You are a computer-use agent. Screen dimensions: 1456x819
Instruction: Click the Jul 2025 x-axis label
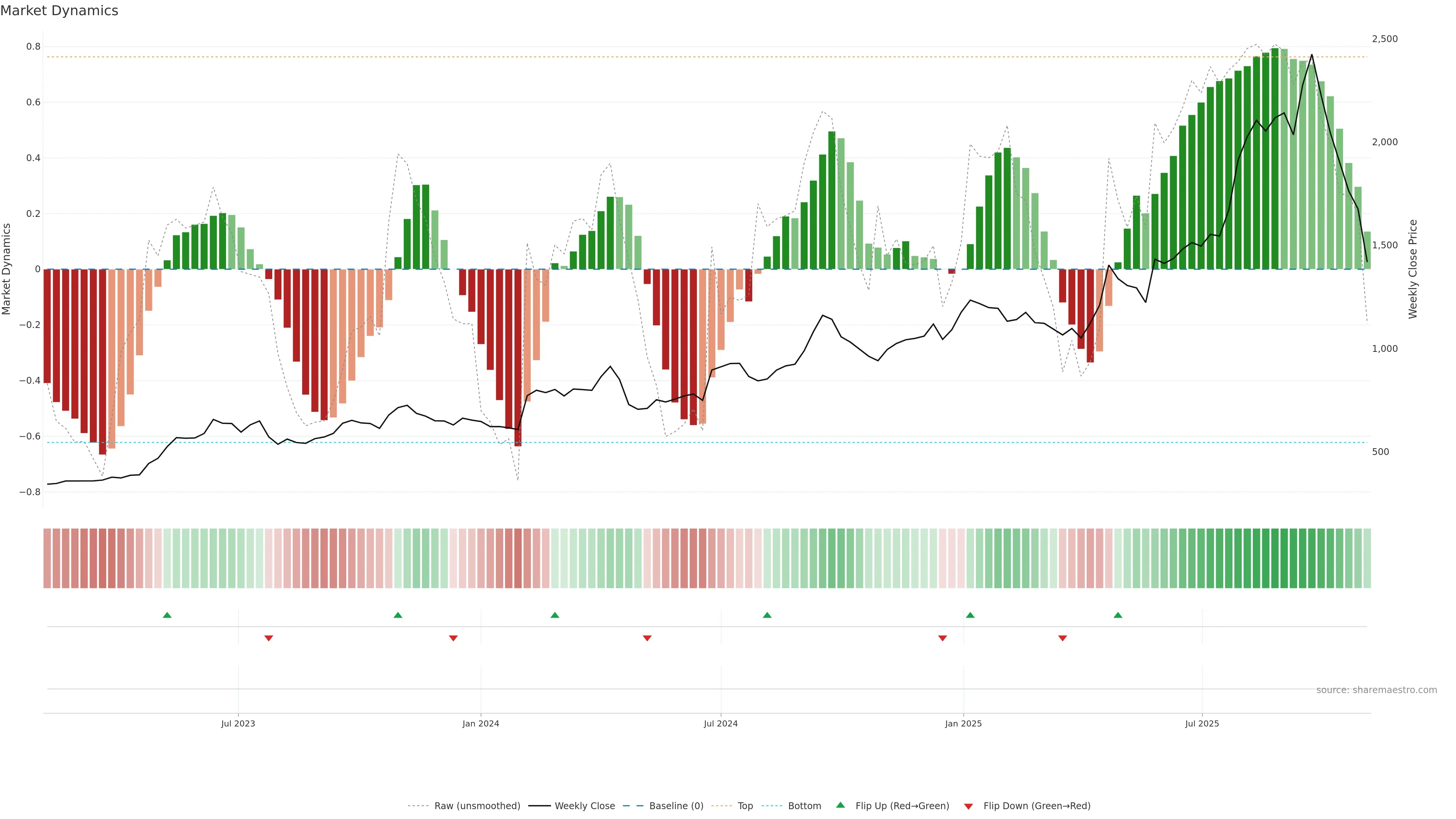1202,723
